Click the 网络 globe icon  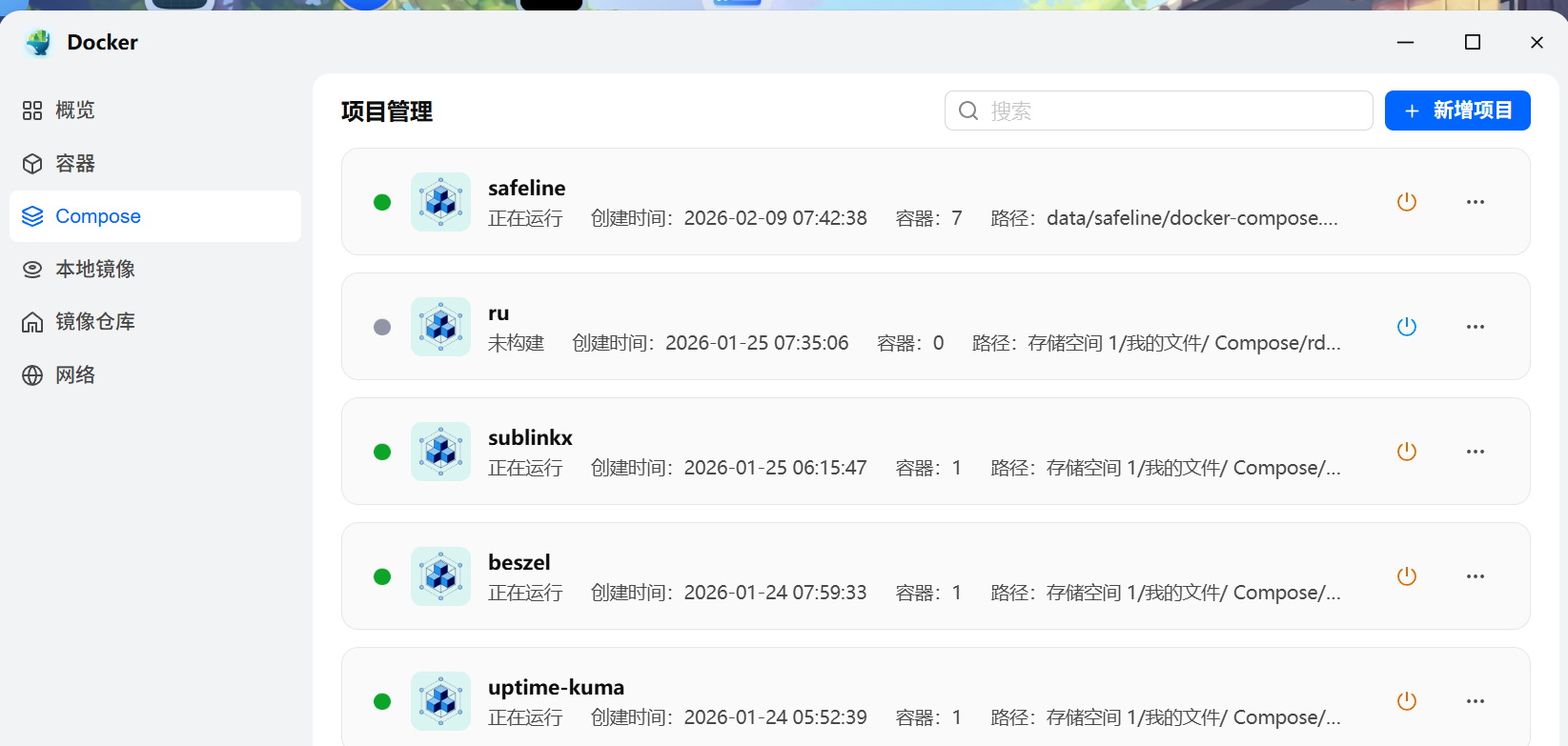[x=32, y=375]
